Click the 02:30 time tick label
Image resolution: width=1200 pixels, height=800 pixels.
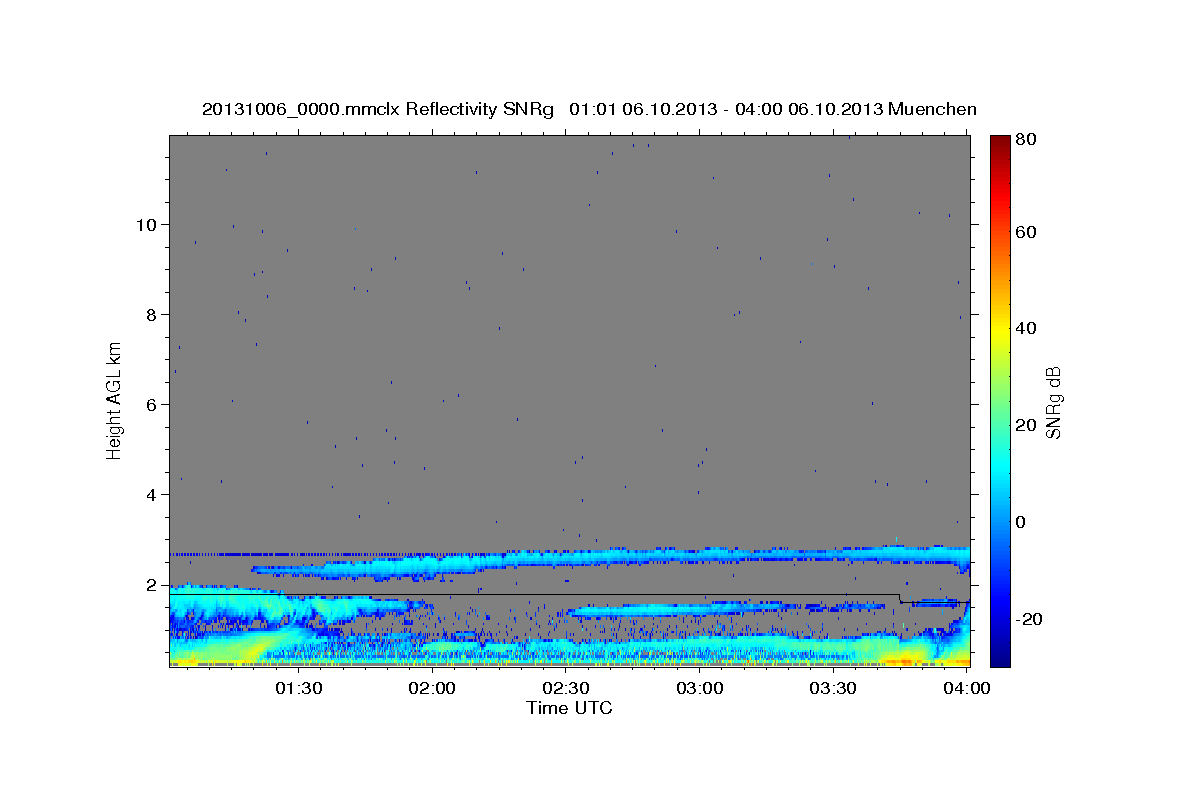click(566, 688)
